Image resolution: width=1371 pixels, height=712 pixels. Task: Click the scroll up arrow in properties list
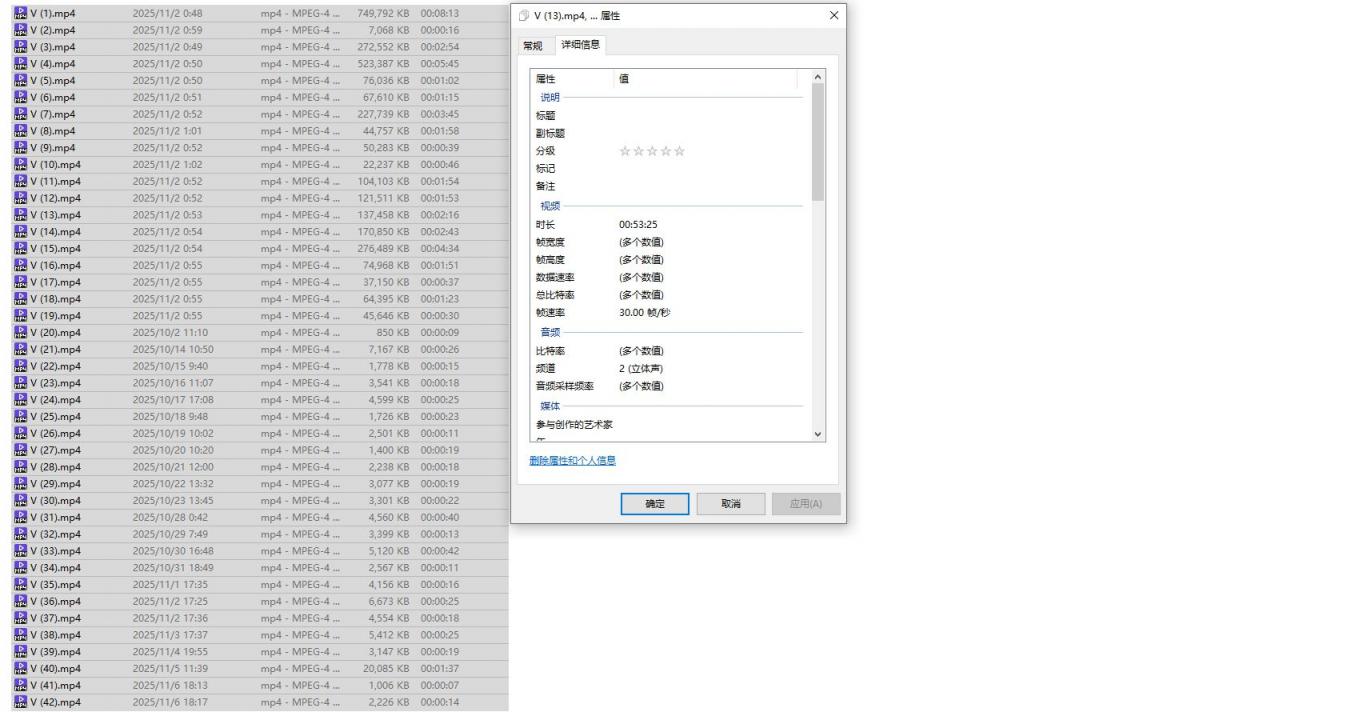click(818, 77)
